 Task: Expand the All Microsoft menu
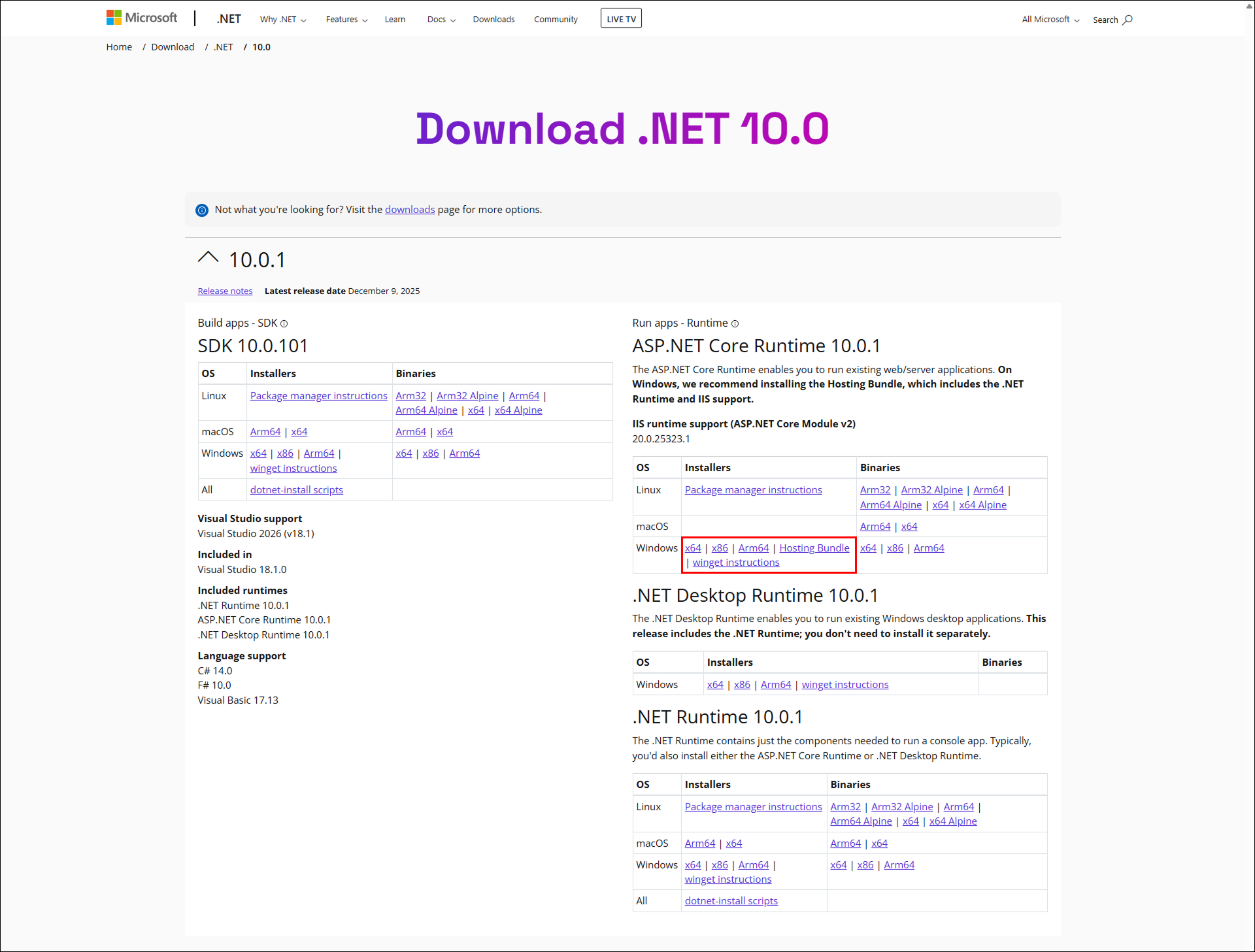[1050, 19]
